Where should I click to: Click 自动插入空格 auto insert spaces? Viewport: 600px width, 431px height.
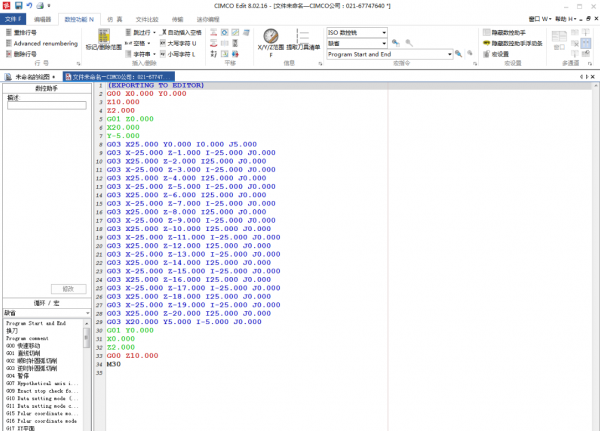point(181,33)
